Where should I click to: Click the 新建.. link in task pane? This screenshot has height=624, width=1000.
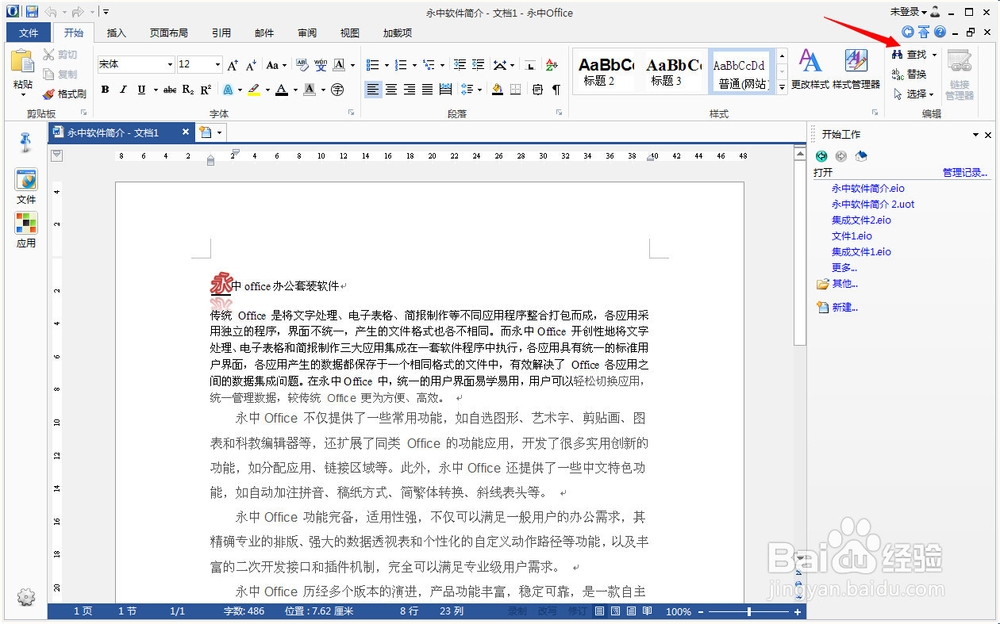click(844, 308)
